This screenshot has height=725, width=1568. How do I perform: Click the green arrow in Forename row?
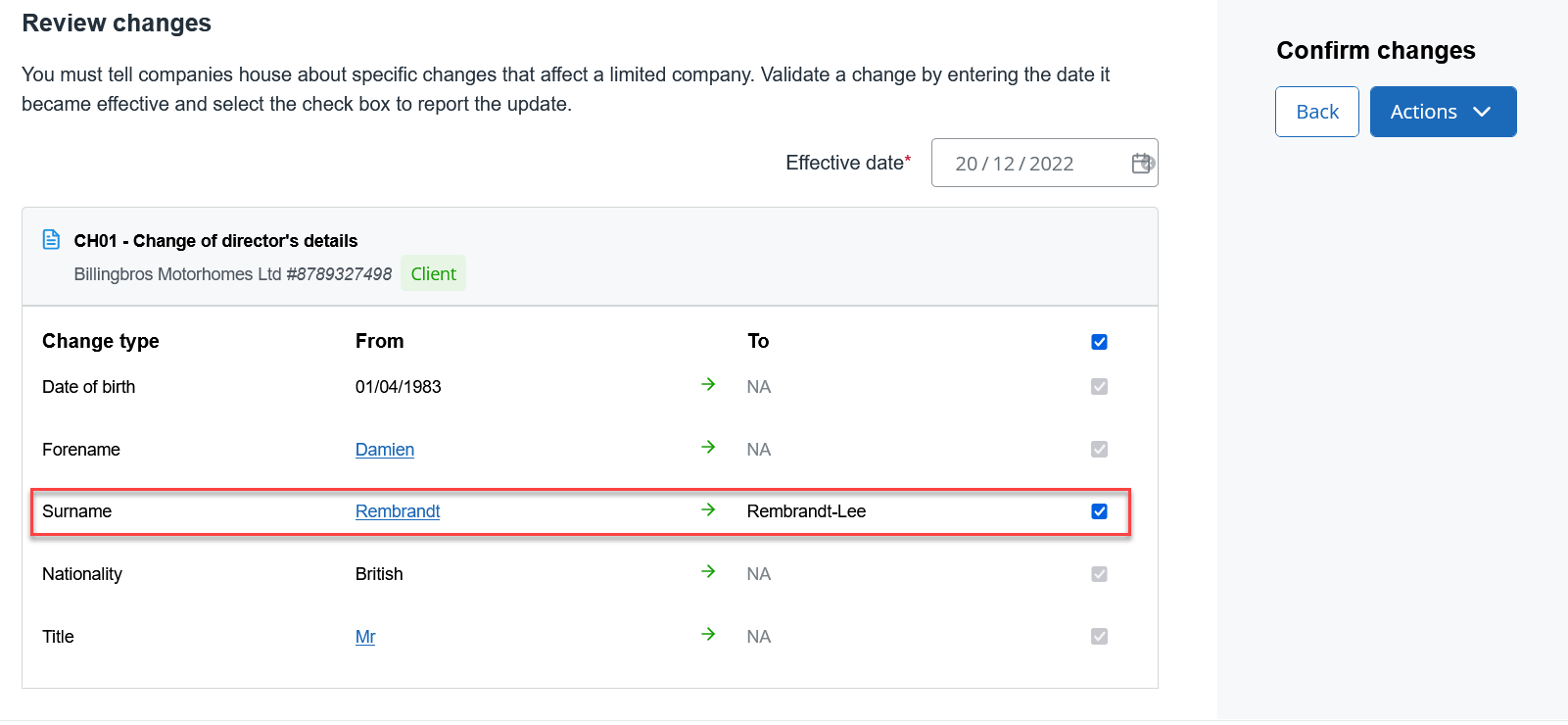coord(708,448)
